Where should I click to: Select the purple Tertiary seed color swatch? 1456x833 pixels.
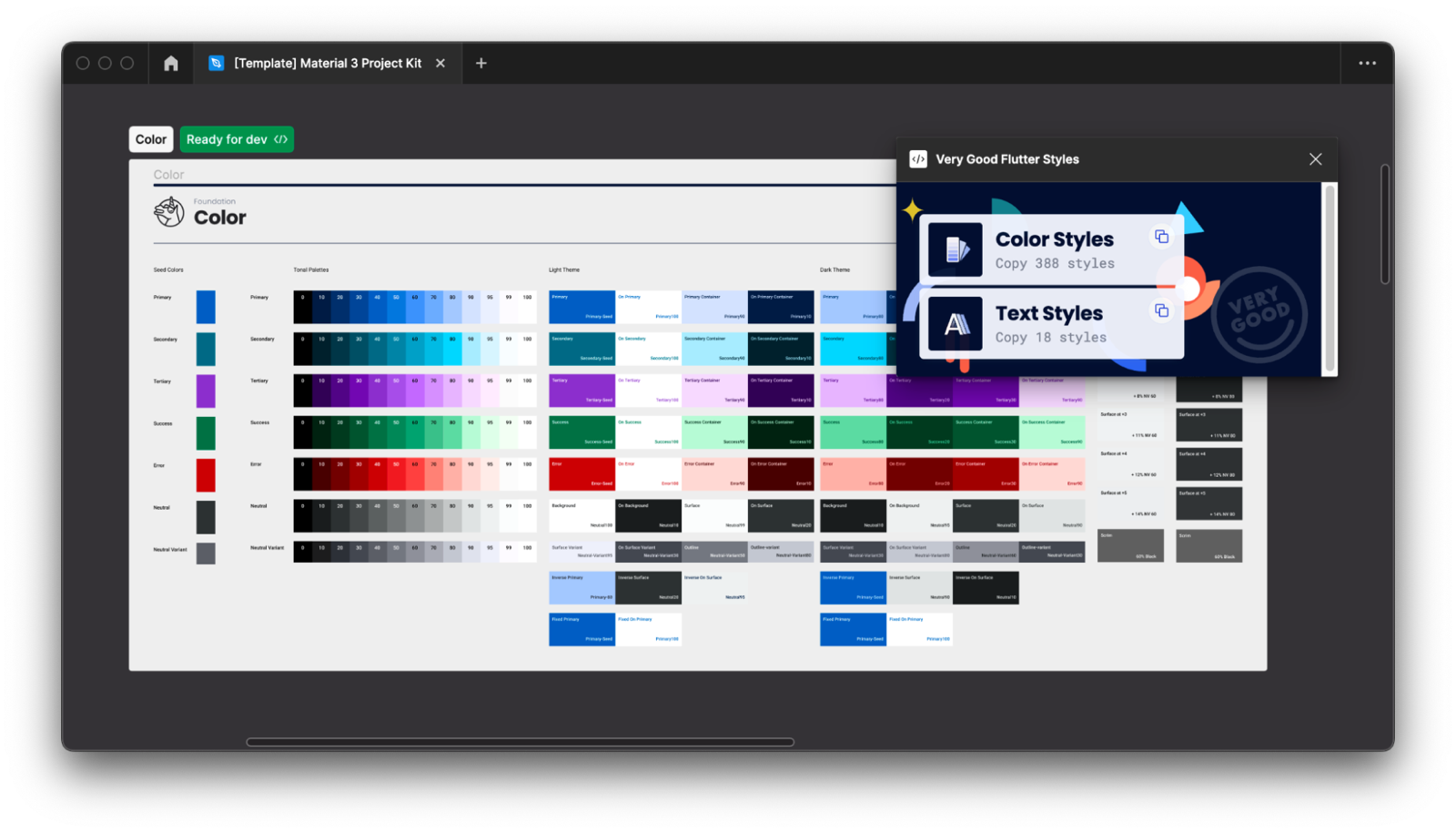pyautogui.click(x=206, y=391)
